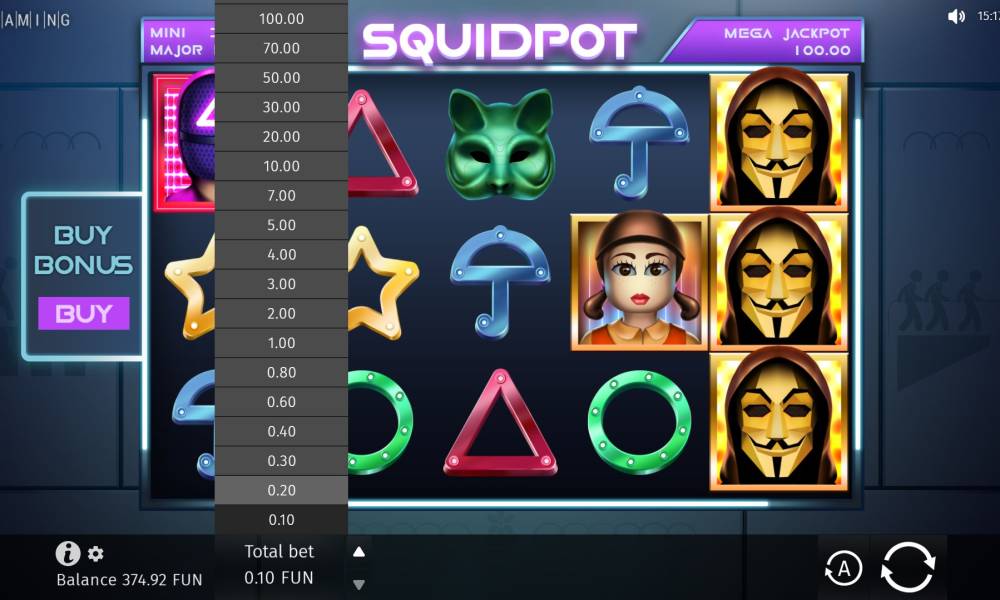Screen dimensions: 1000x600
Task: Click the blue umbrella in the top row
Action: click(639, 142)
